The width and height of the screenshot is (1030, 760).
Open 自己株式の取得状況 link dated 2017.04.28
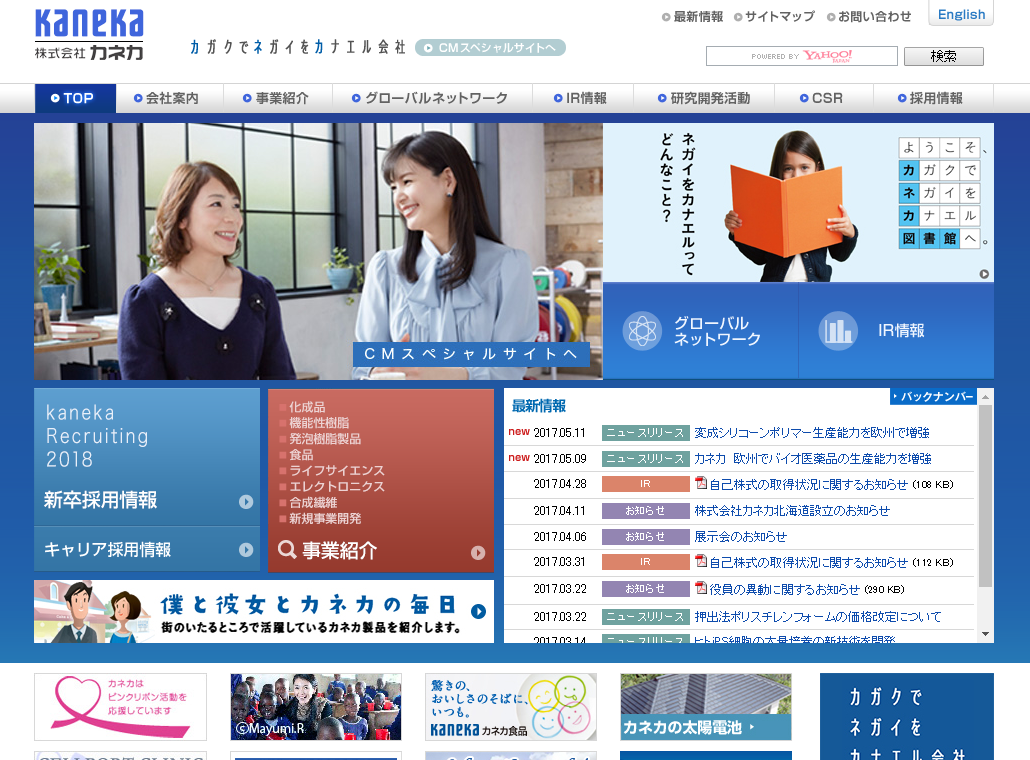pyautogui.click(x=809, y=484)
